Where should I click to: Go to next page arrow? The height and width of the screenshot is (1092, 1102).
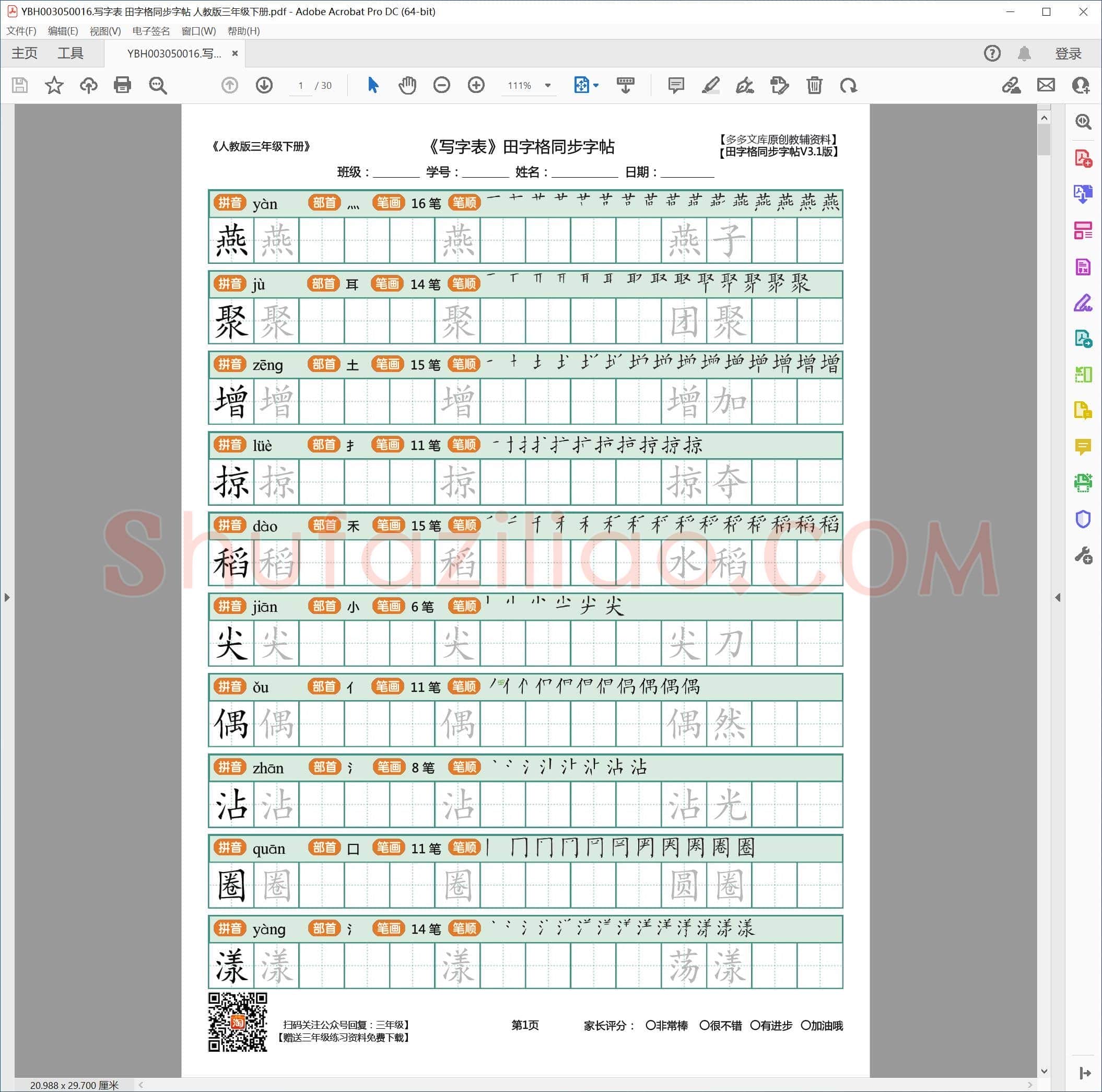pyautogui.click(x=264, y=86)
